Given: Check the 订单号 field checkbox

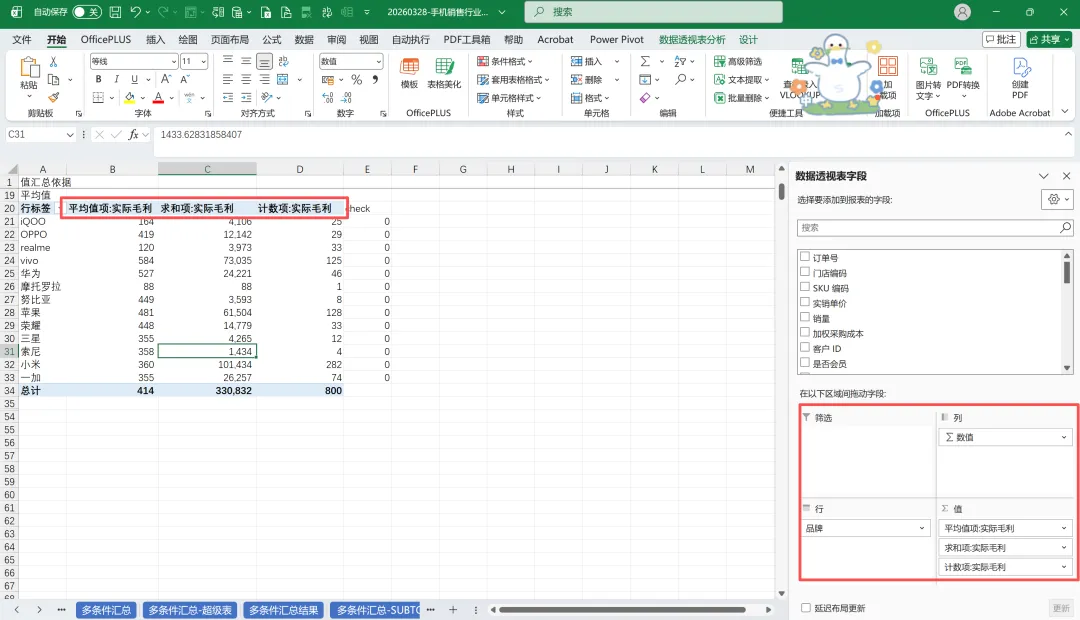Looking at the screenshot, I should click(804, 257).
